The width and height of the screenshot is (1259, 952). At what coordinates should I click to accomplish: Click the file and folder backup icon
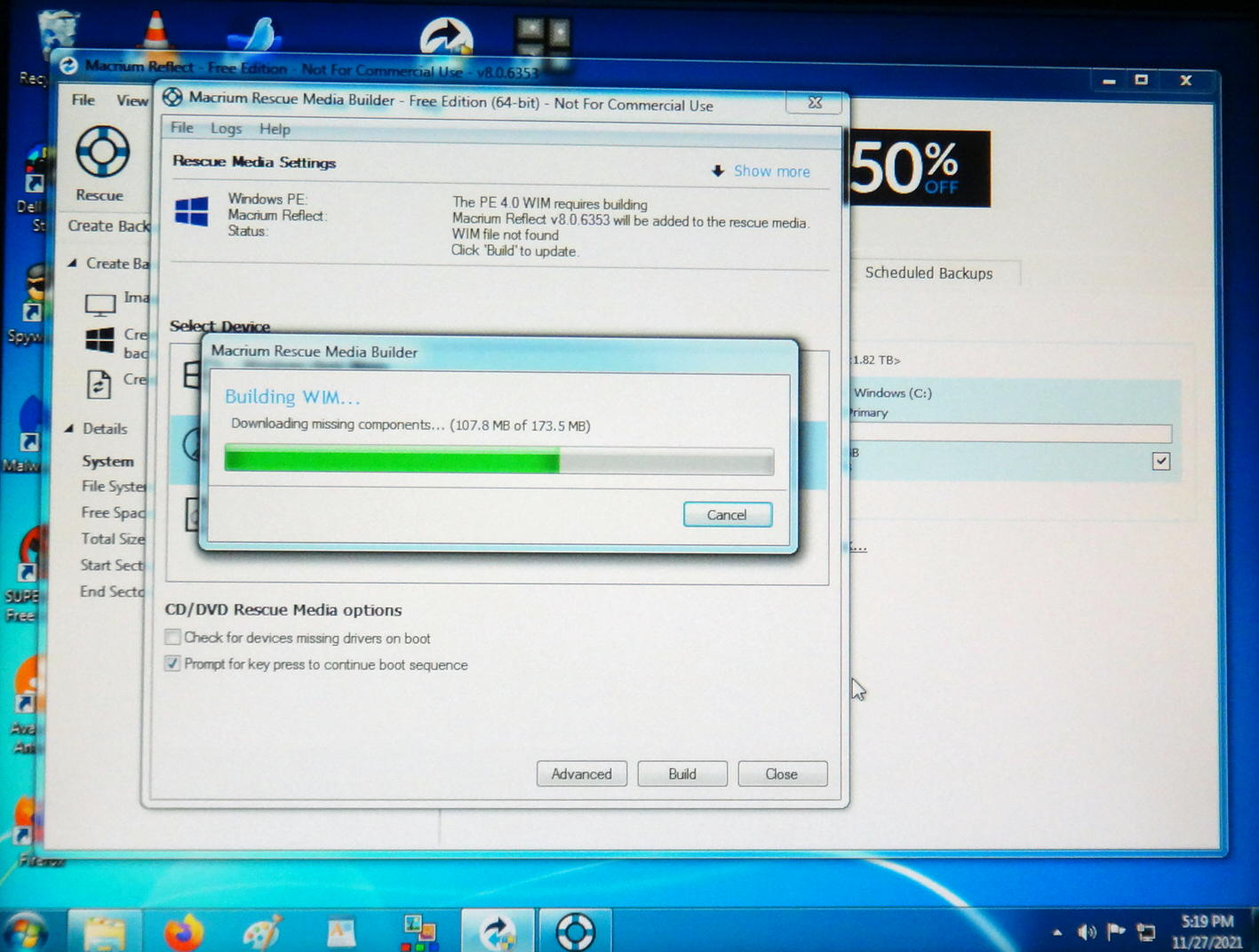tap(99, 384)
